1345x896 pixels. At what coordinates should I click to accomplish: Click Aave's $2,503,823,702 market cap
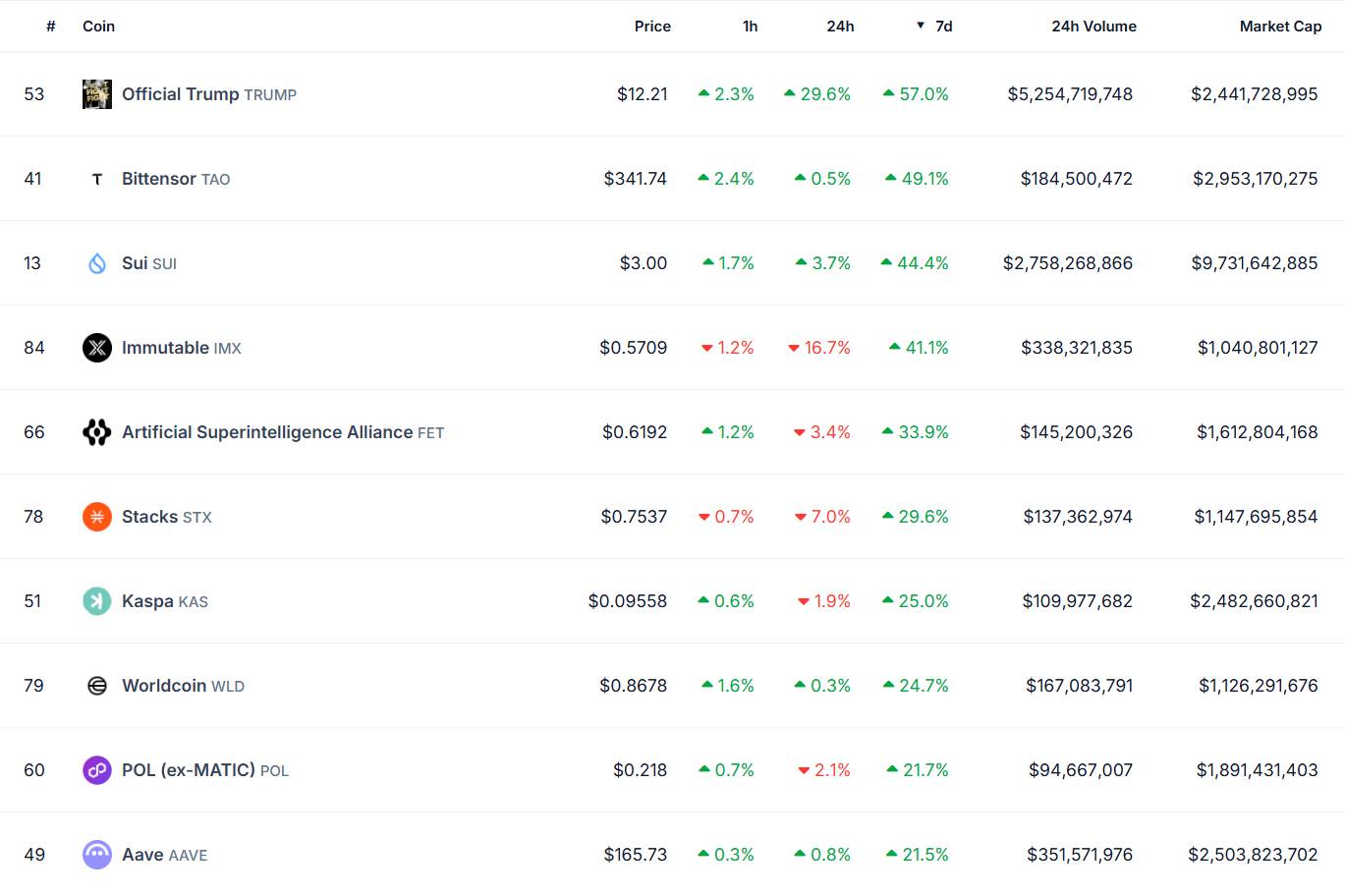tap(1253, 855)
